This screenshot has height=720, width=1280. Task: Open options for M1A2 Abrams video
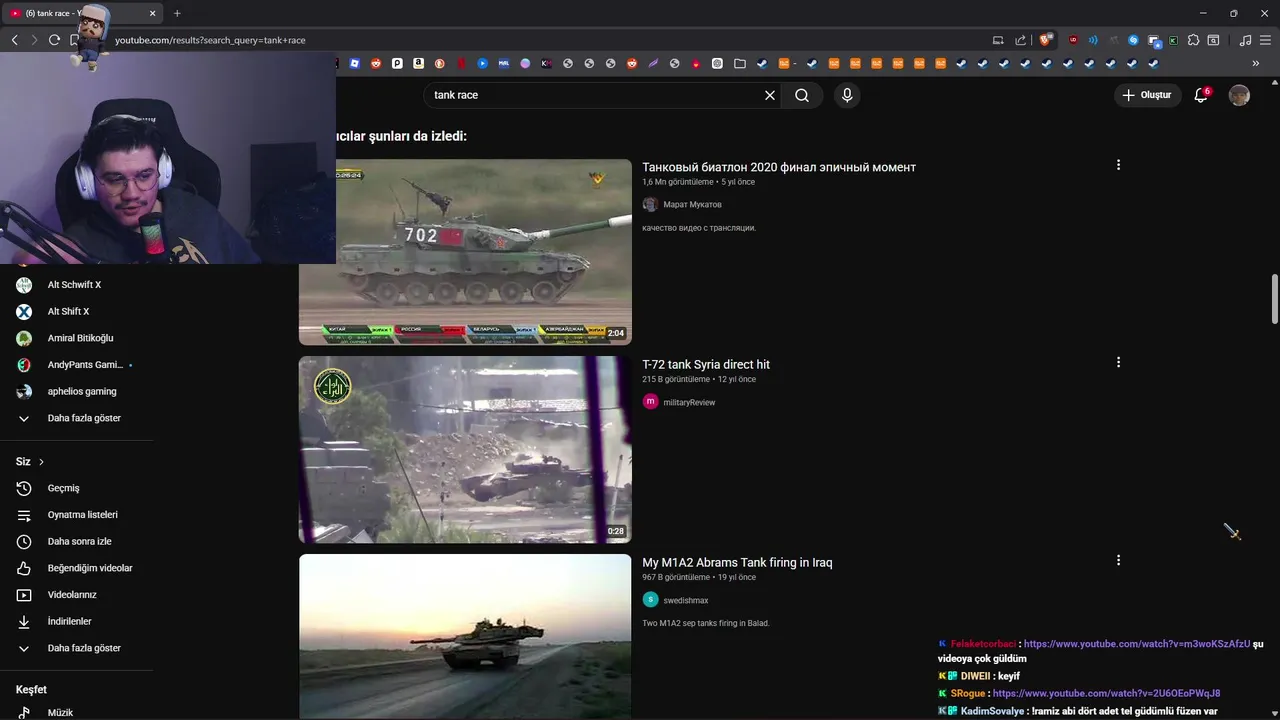click(x=1118, y=560)
